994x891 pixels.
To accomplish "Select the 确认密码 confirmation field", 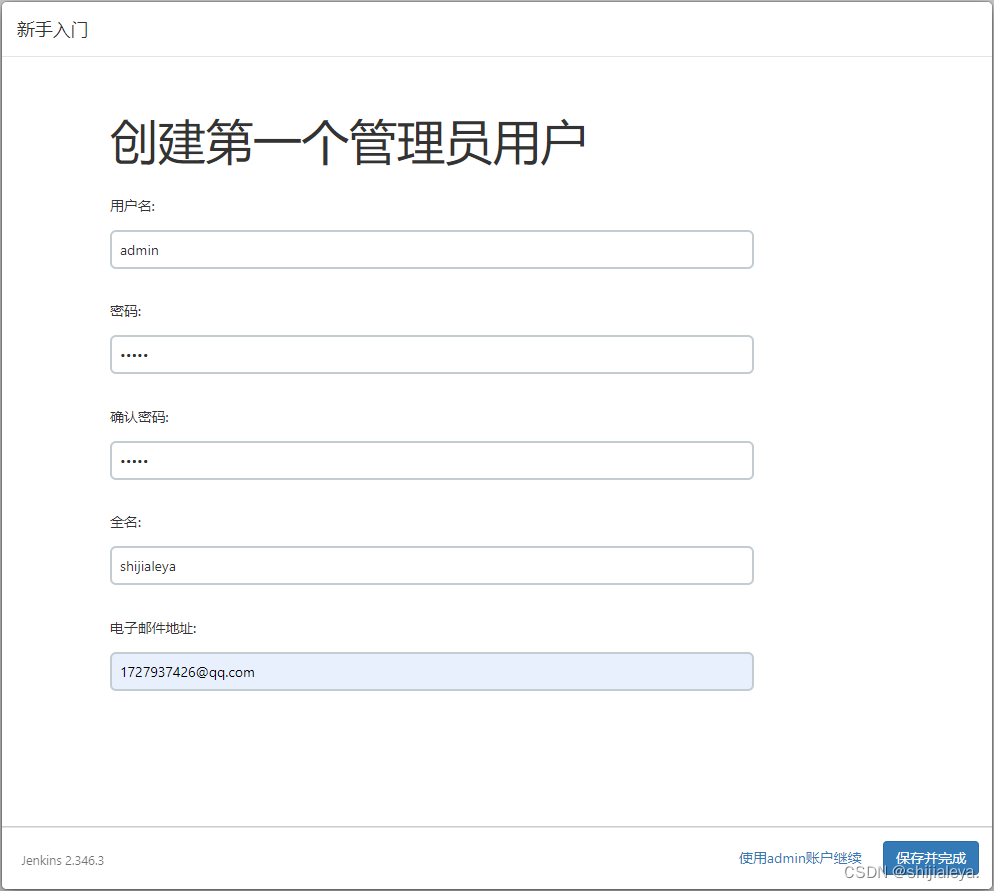I will tap(430, 460).
